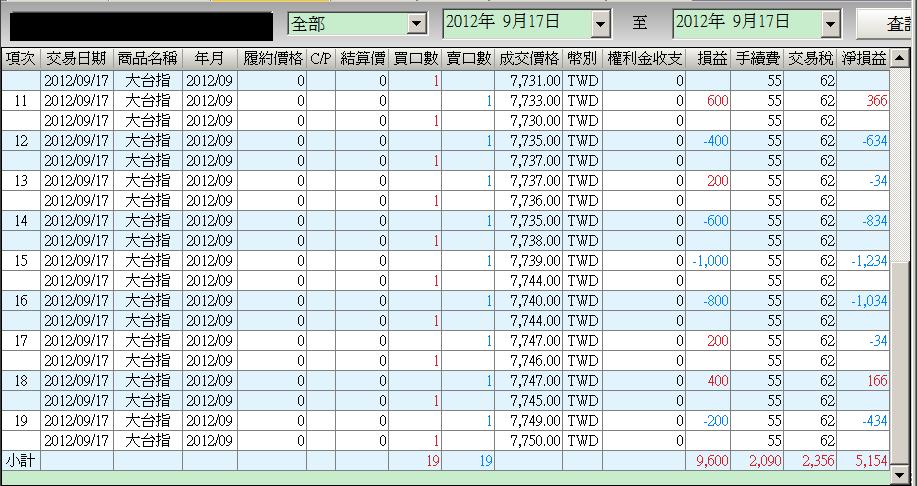Screen dimensions: 917x486
Task: Click the 手續費 column header
Action: coord(757,58)
